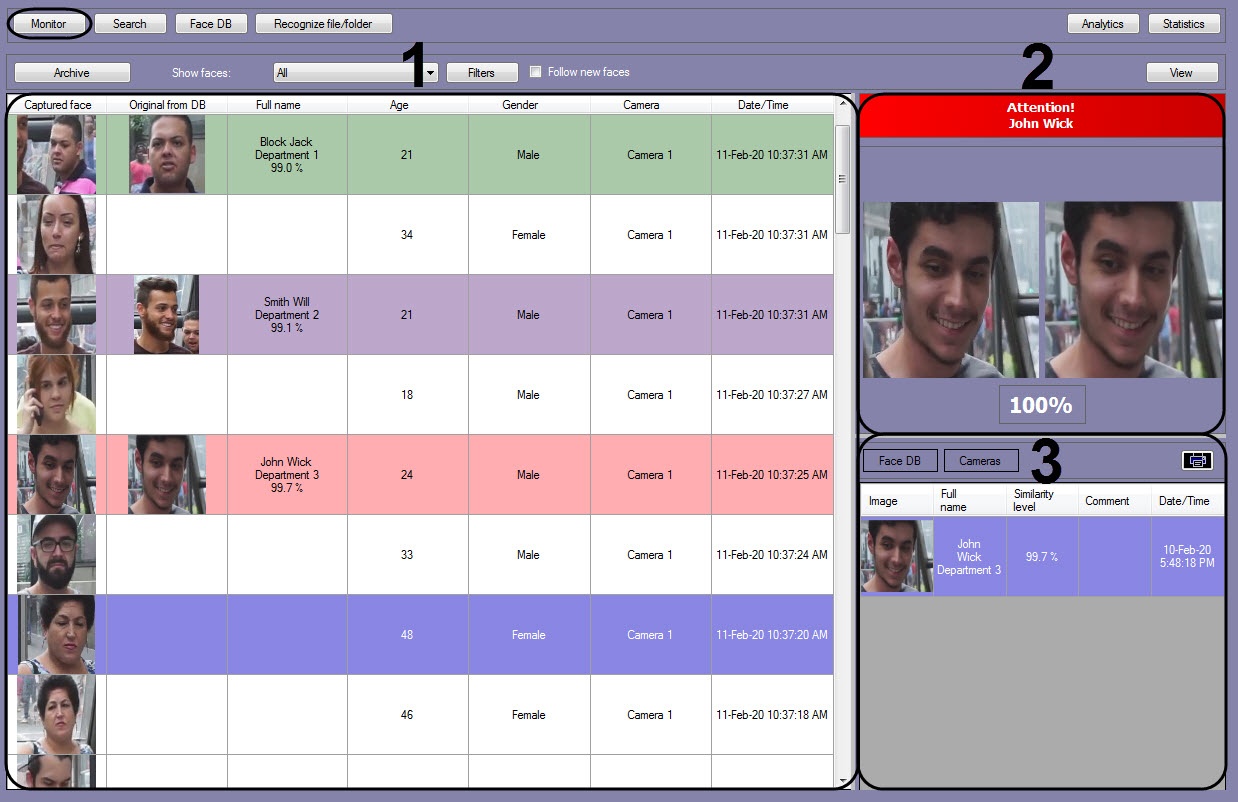Select Block Jack original DB photo
Image resolution: width=1238 pixels, height=802 pixels.
pos(167,154)
